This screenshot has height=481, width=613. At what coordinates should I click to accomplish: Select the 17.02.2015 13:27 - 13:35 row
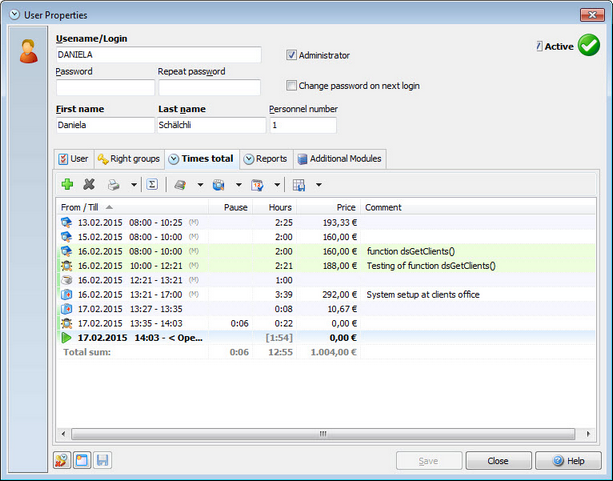point(326,309)
